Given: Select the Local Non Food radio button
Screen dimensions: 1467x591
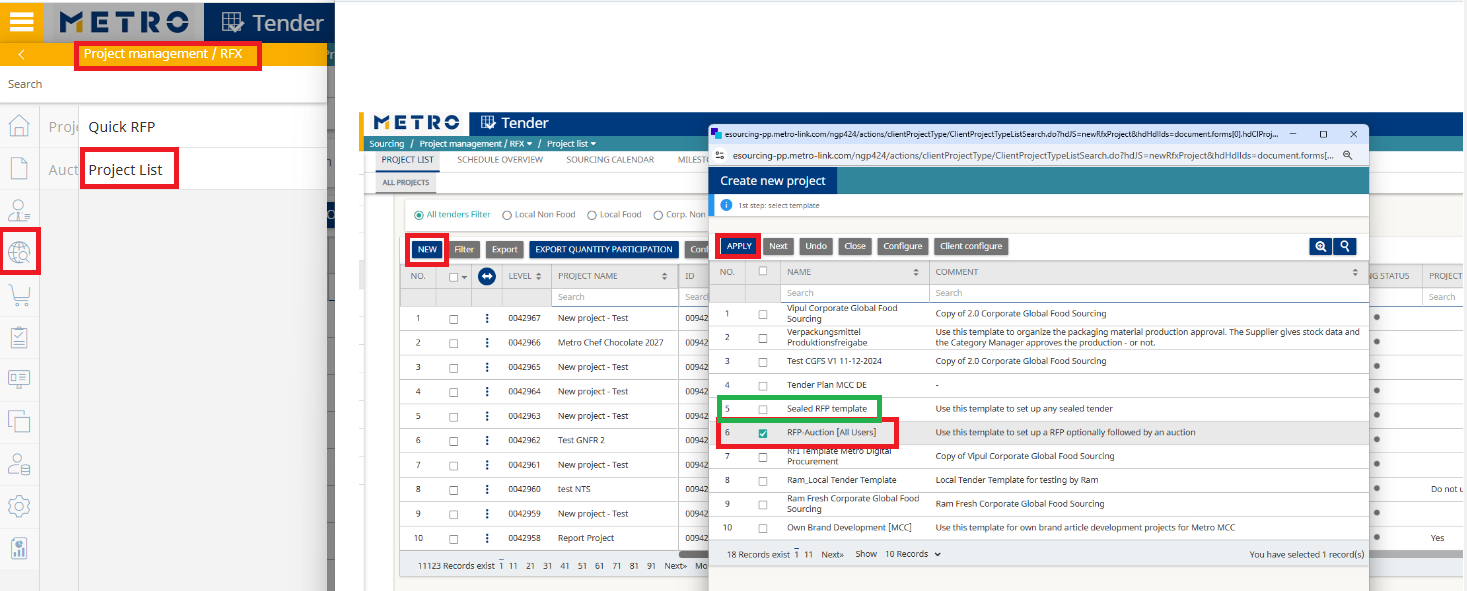Looking at the screenshot, I should (x=507, y=214).
